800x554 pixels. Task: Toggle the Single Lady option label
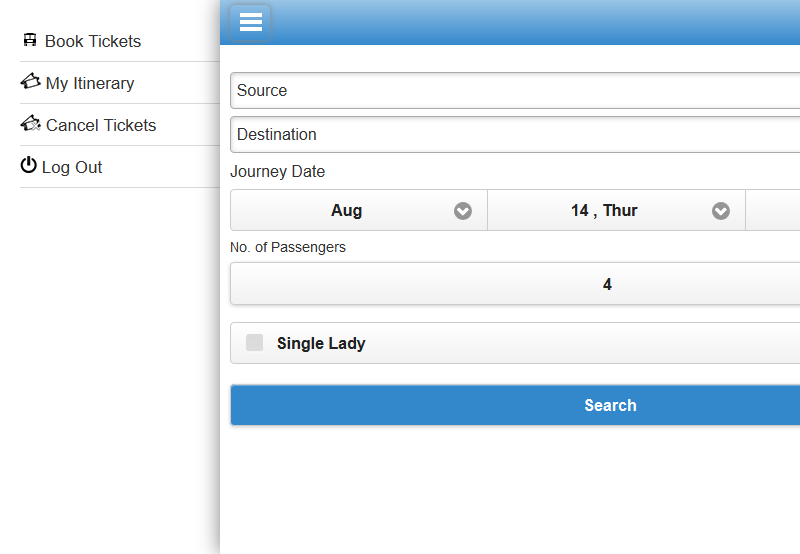pos(321,344)
